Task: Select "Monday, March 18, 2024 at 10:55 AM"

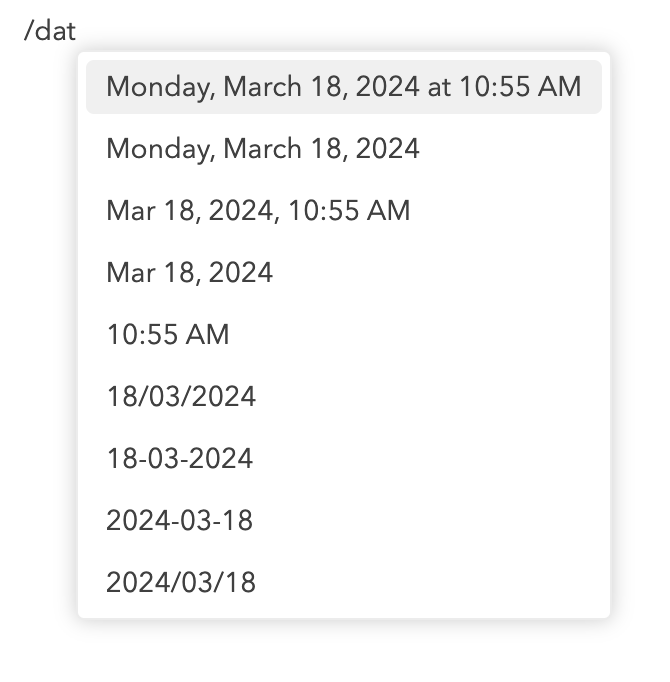Action: (x=343, y=87)
